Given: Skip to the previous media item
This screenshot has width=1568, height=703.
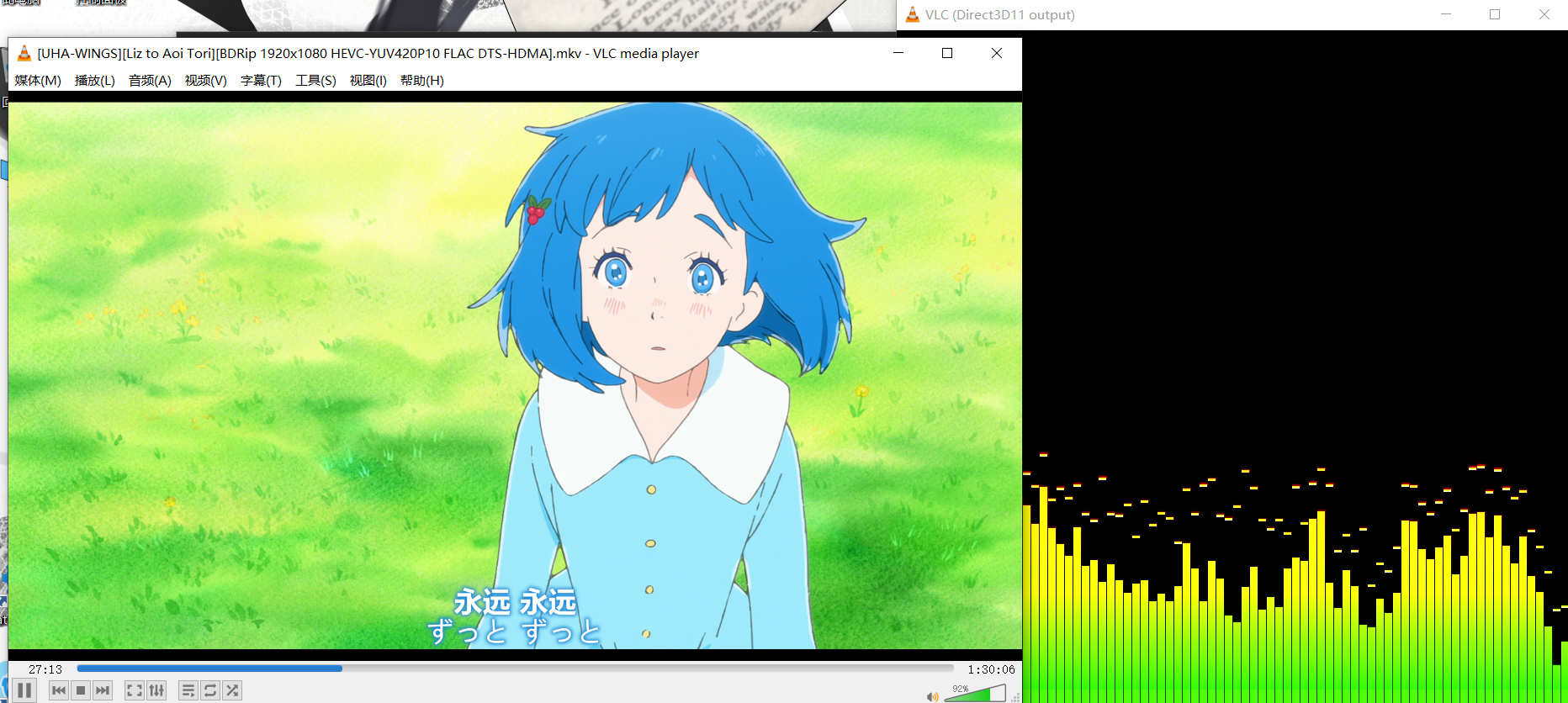Looking at the screenshot, I should [59, 690].
